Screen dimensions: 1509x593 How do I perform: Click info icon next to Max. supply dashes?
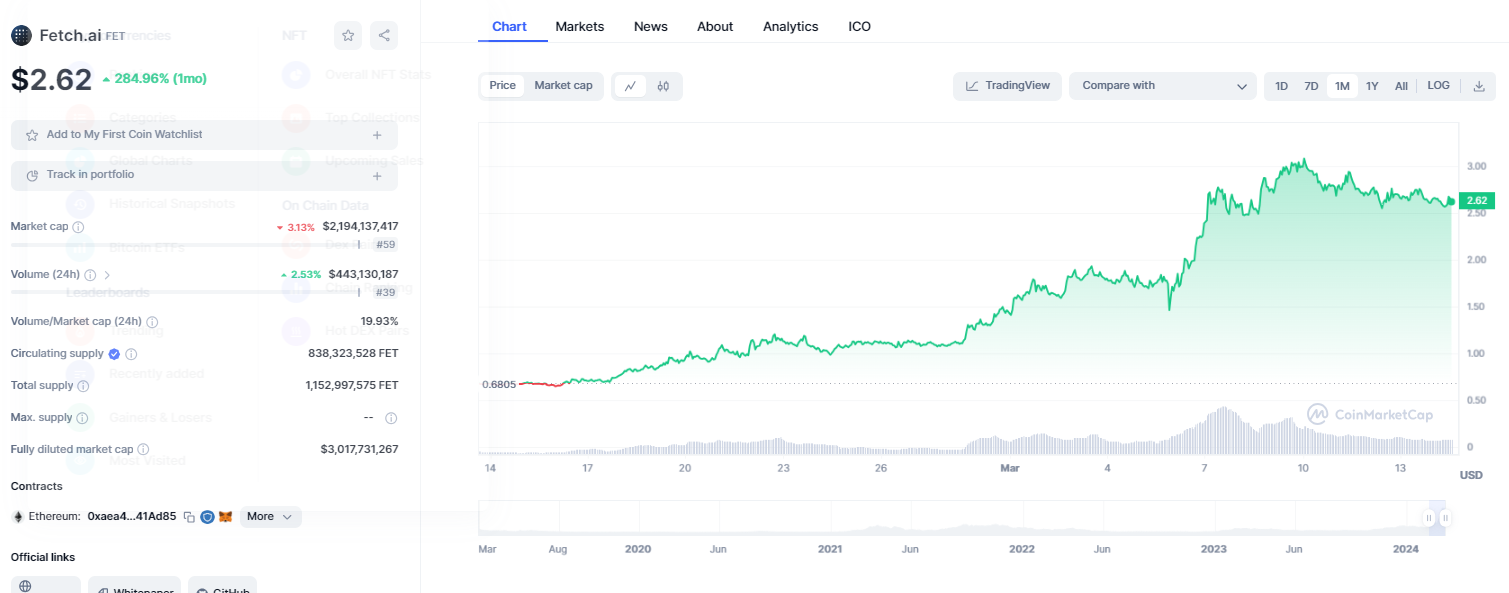click(x=391, y=418)
